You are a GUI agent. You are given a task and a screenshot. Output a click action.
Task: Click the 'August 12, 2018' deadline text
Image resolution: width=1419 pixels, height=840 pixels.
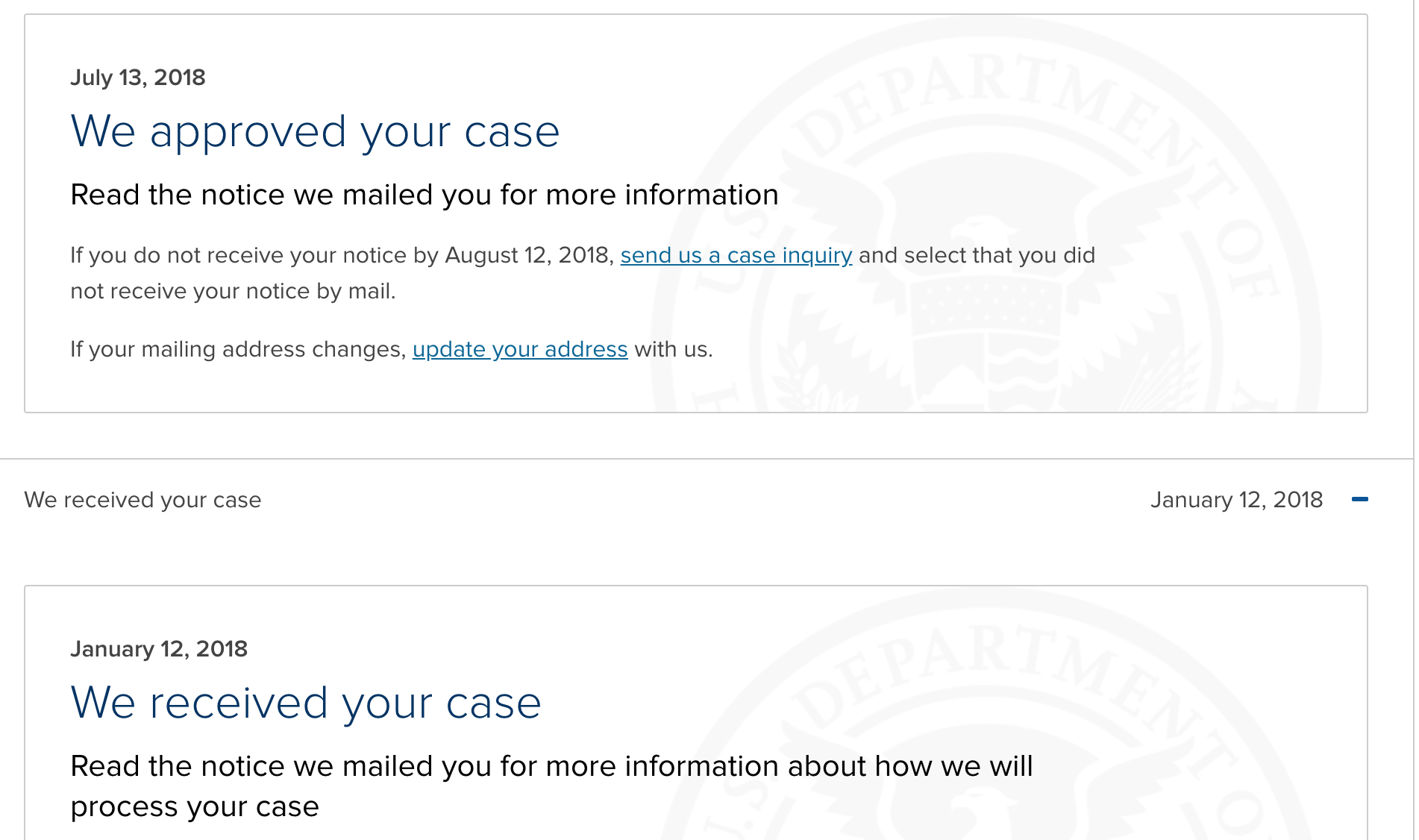point(530,255)
